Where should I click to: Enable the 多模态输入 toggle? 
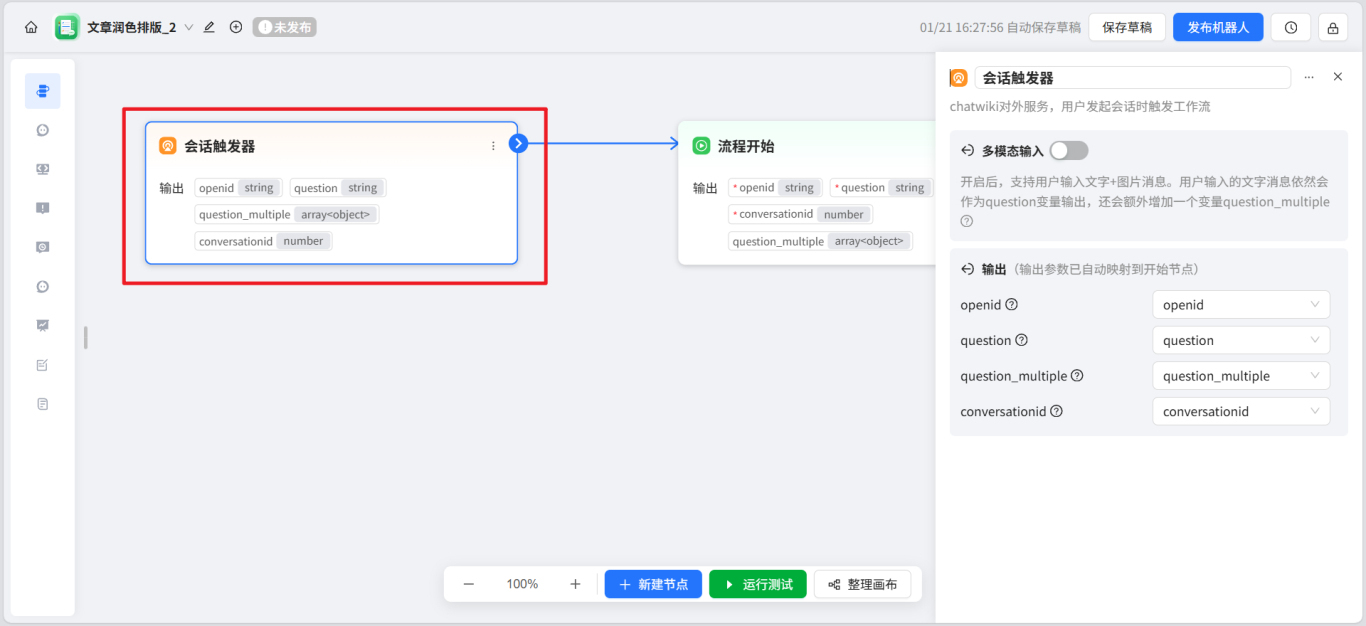pyautogui.click(x=1068, y=150)
